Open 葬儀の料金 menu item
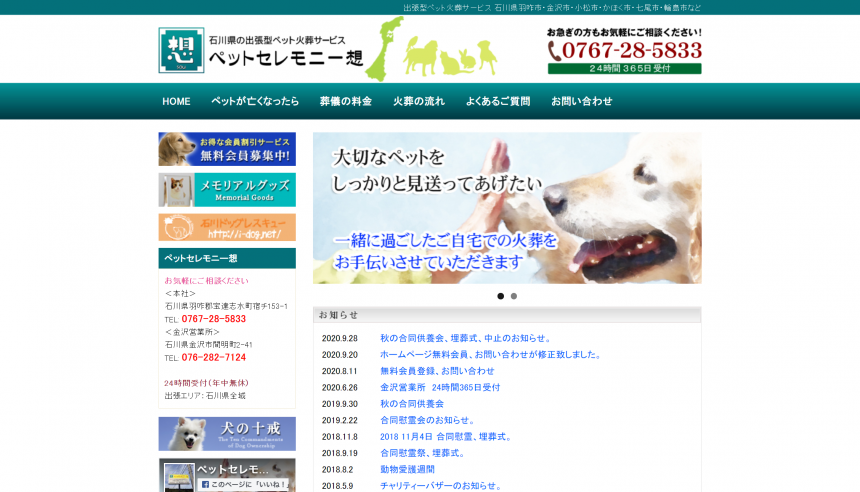The width and height of the screenshot is (860, 492). (346, 101)
